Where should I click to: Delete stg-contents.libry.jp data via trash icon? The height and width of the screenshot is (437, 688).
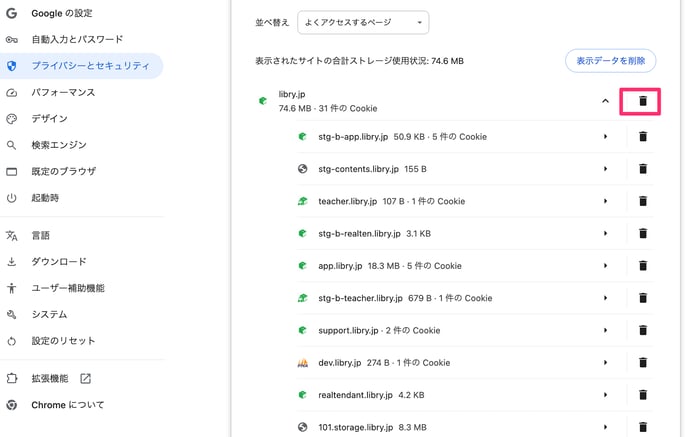[643, 169]
